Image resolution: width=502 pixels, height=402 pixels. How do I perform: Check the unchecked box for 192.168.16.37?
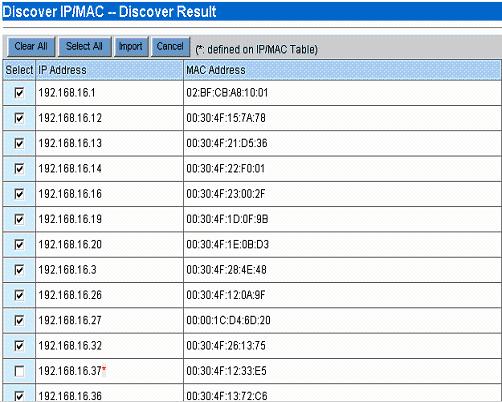pos(19,371)
